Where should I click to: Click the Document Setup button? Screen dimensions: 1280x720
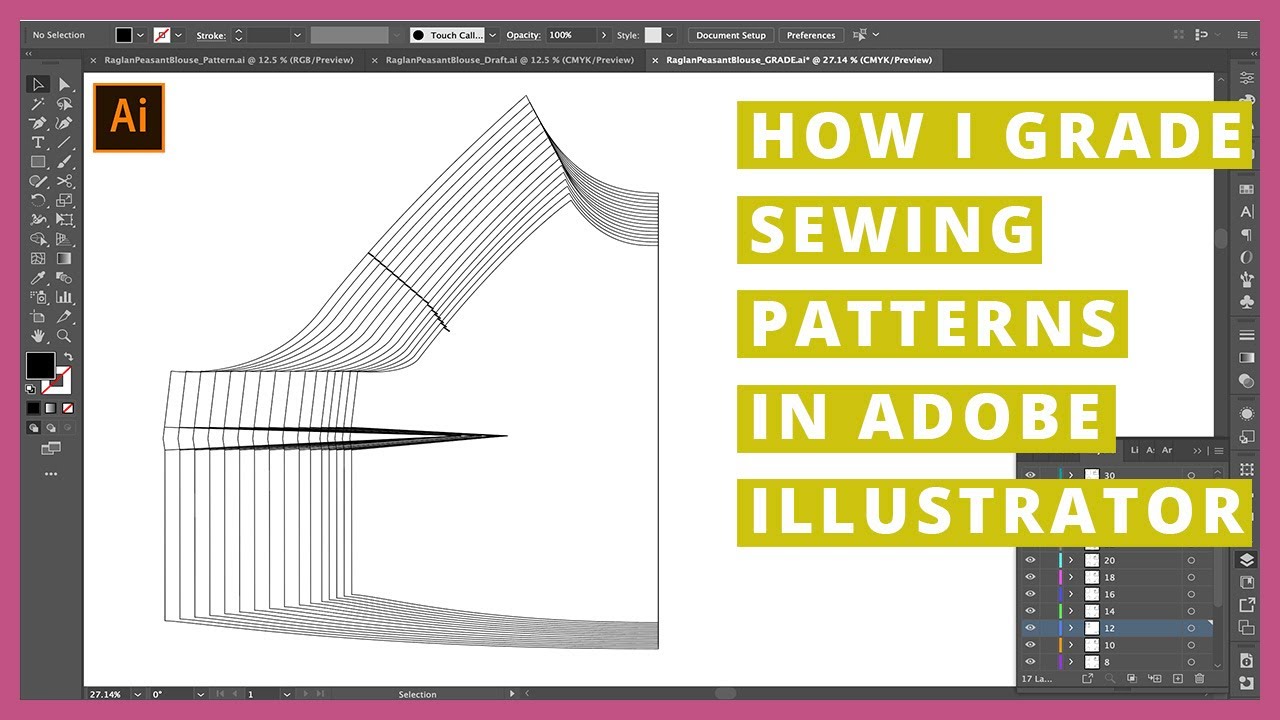[731, 35]
